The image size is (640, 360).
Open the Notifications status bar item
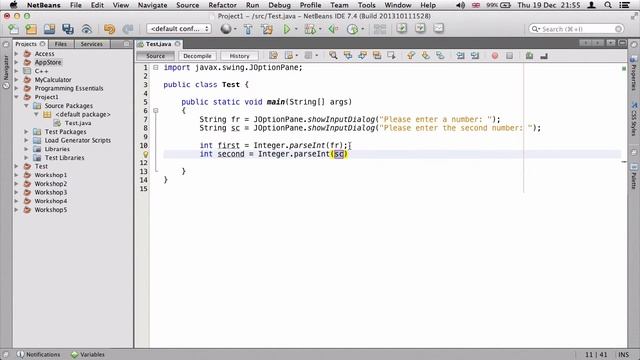pos(38,354)
